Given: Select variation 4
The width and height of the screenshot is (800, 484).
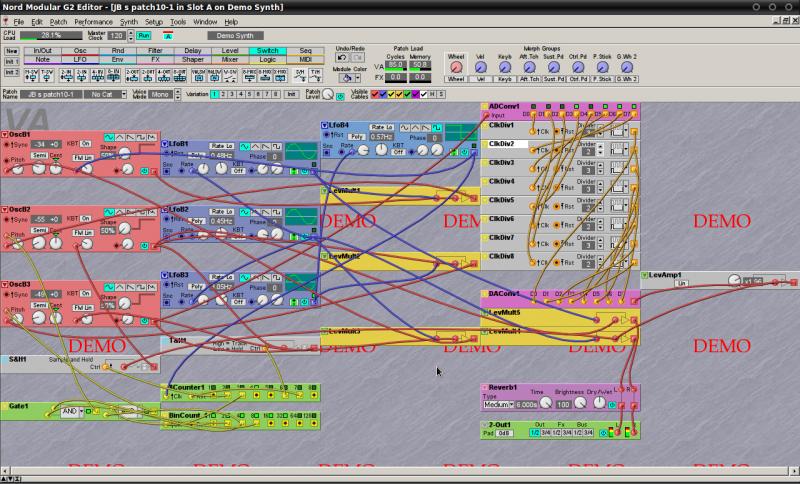Looking at the screenshot, I should (241, 94).
